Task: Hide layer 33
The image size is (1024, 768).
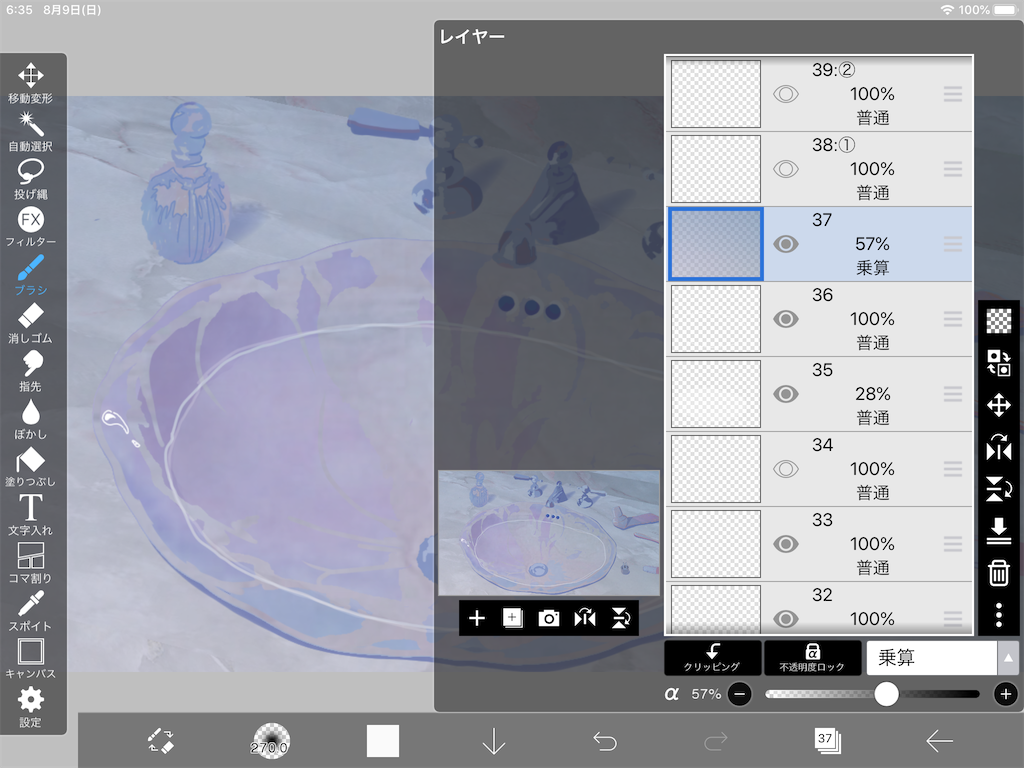Action: point(786,544)
